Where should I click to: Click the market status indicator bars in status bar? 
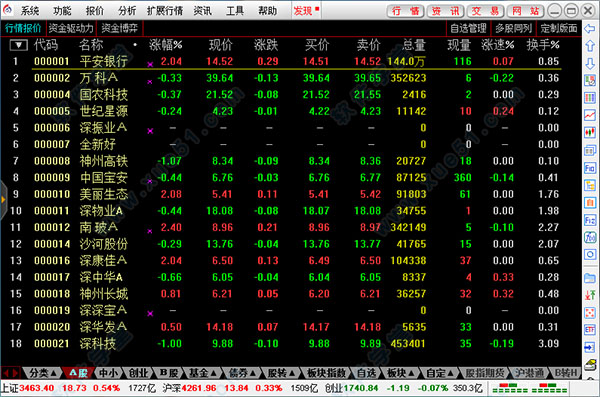(x=530, y=388)
